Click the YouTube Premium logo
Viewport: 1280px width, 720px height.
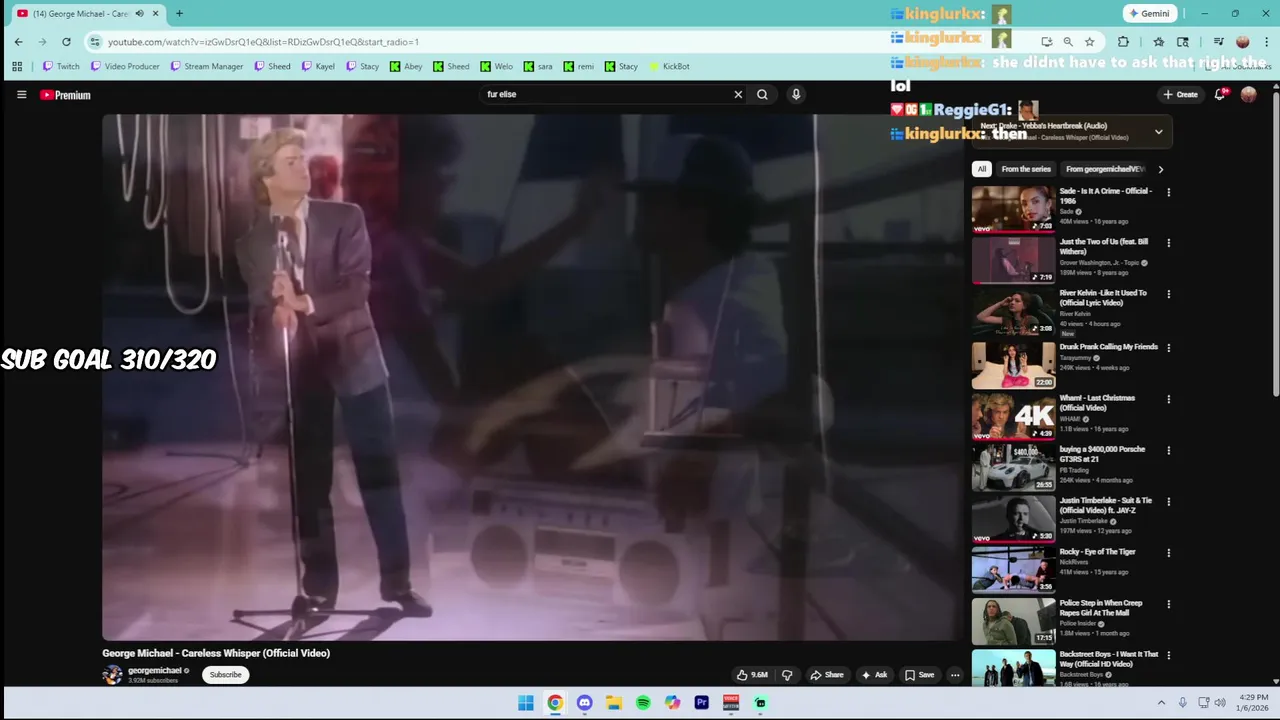tap(65, 95)
